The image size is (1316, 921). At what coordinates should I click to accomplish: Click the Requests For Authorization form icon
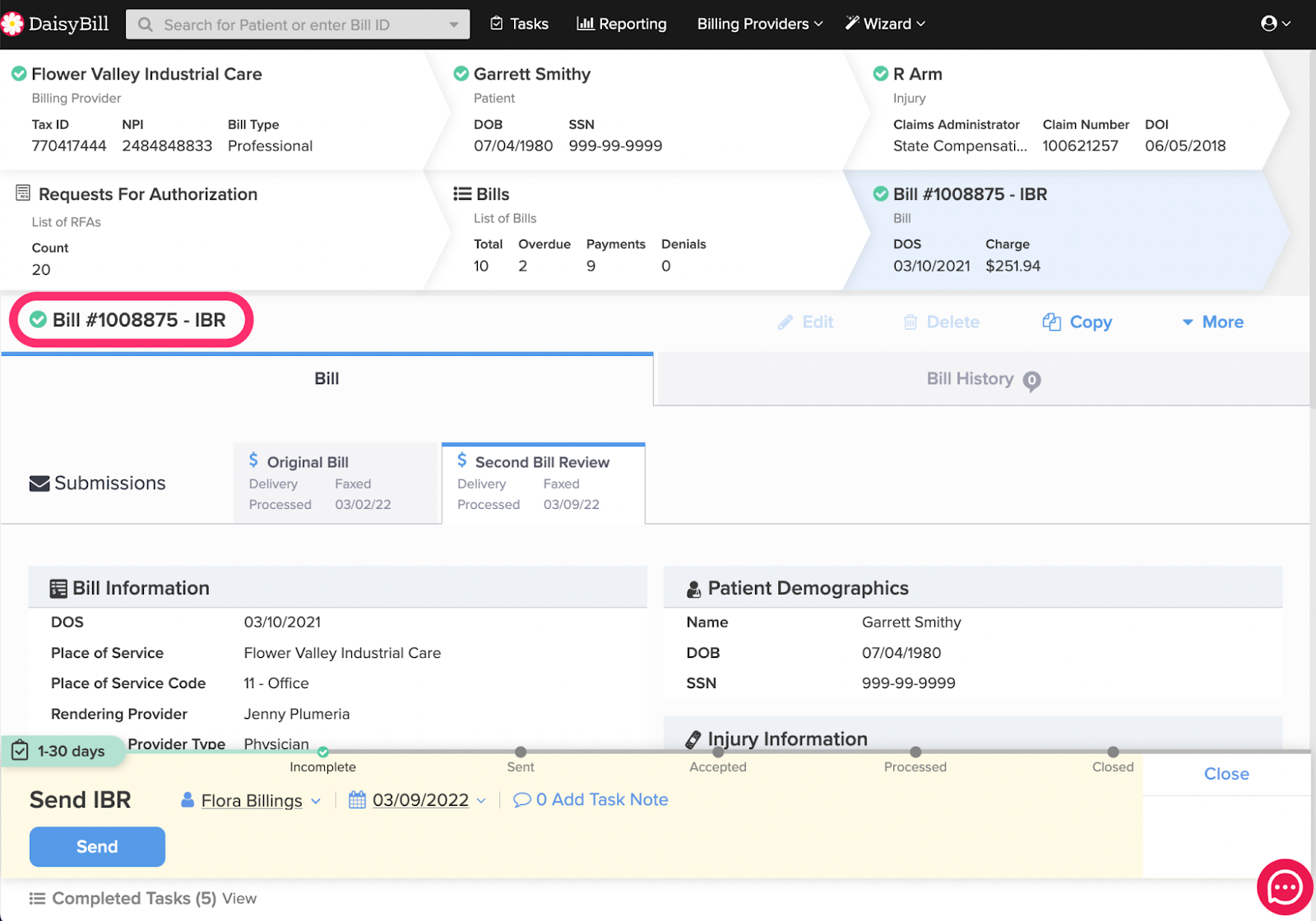point(23,193)
